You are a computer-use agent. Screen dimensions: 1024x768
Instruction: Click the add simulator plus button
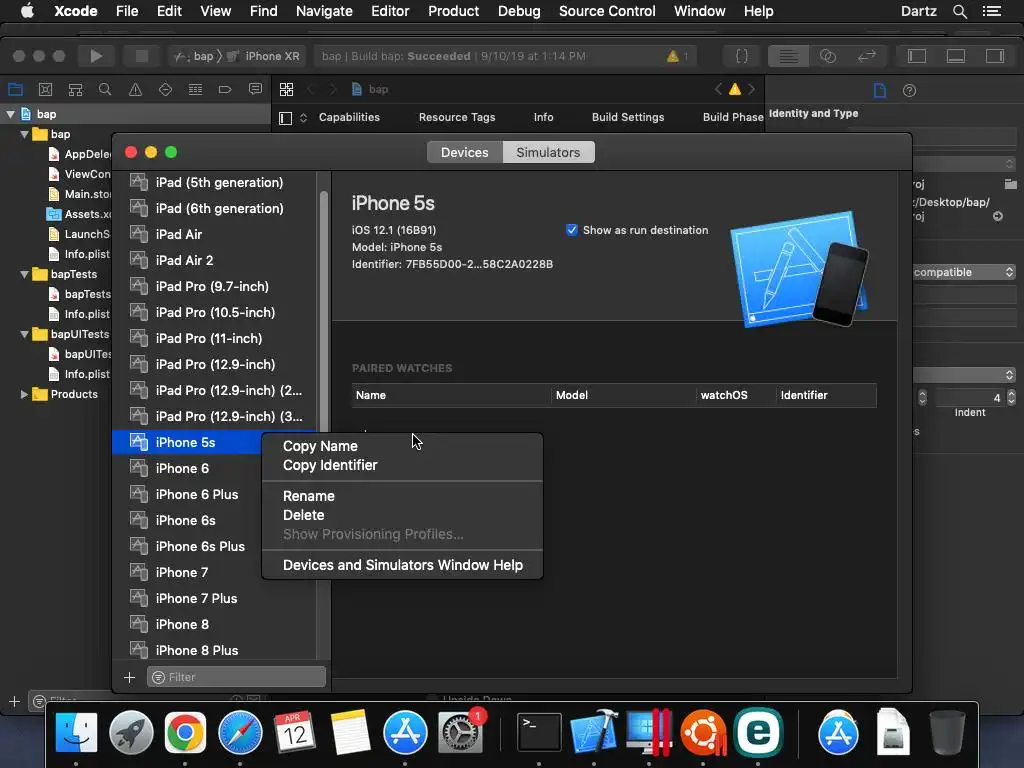tap(129, 677)
